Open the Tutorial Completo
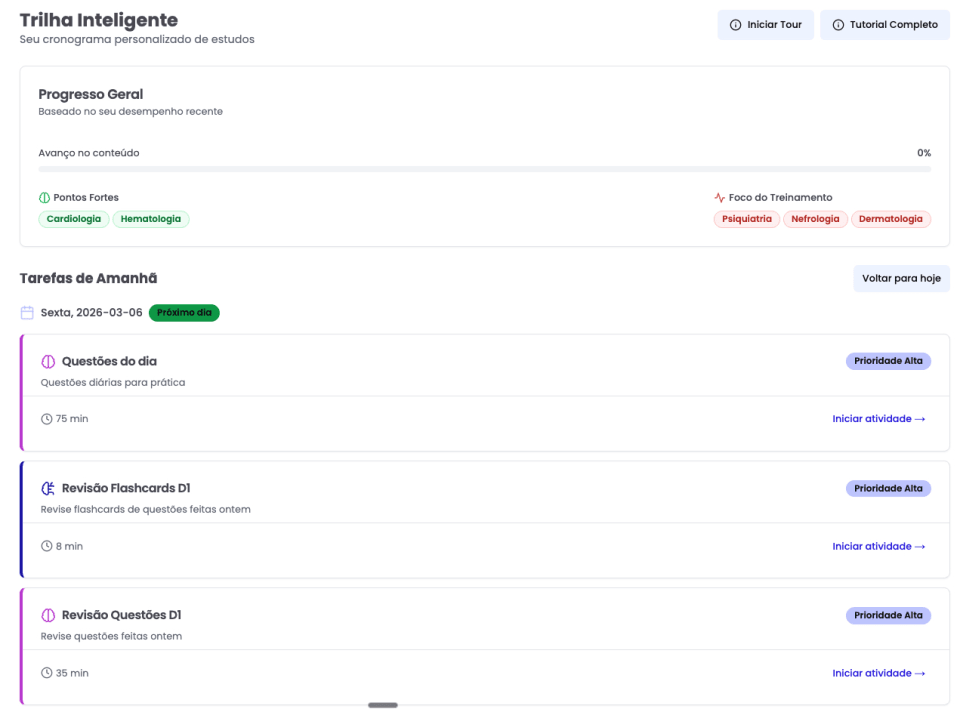The height and width of the screenshot is (709, 960). 884,24
